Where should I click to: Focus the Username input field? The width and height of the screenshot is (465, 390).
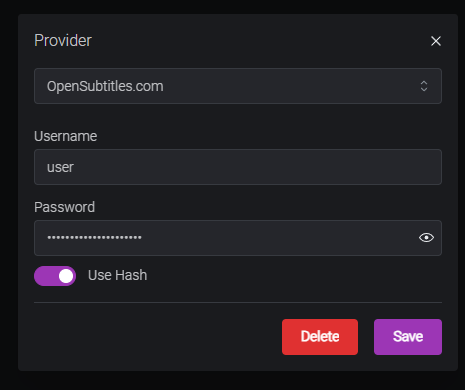tap(238, 167)
